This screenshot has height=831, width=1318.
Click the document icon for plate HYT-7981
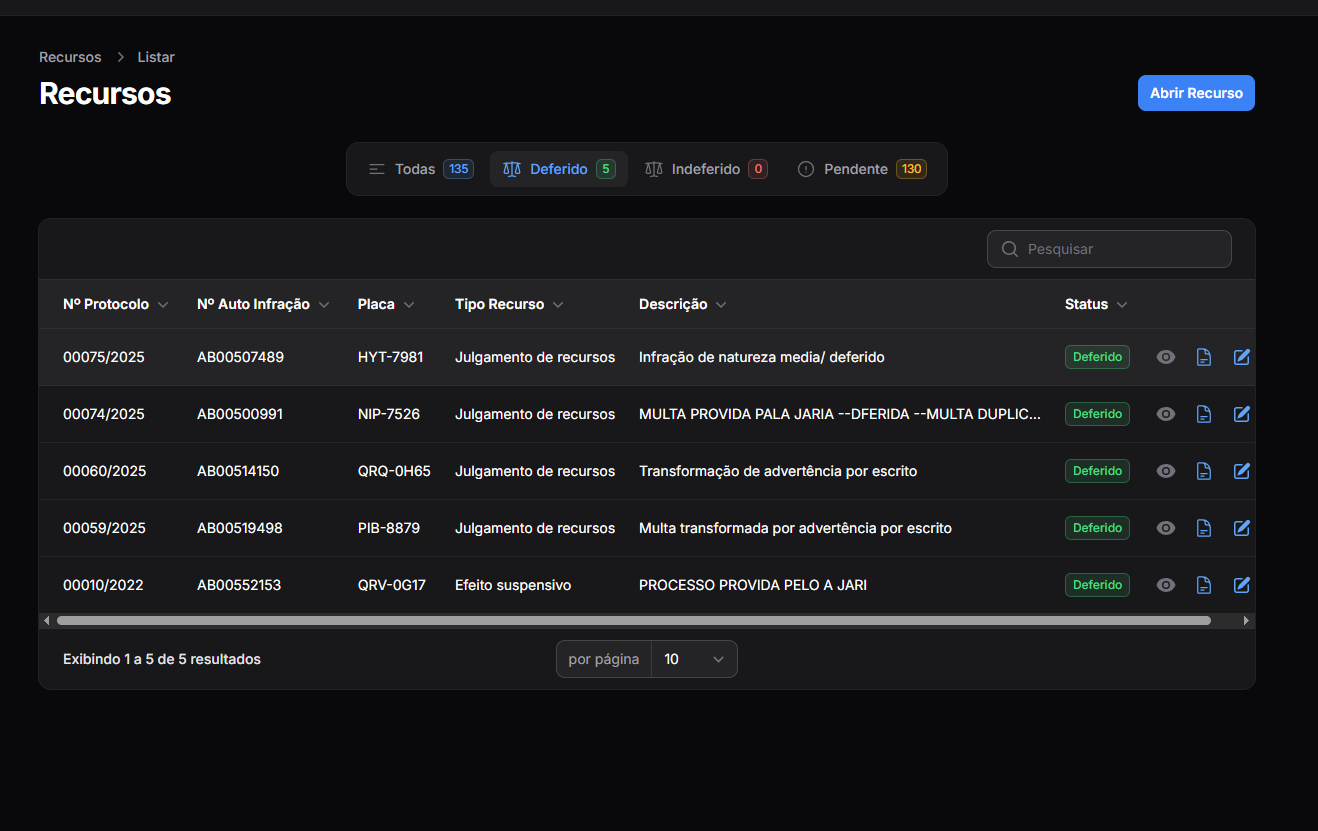1203,357
